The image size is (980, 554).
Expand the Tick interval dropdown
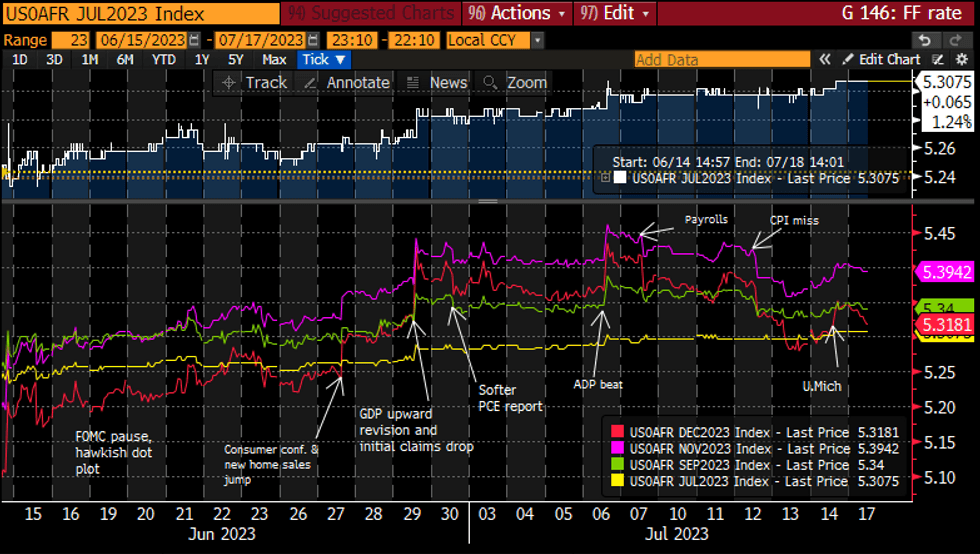(x=326, y=59)
